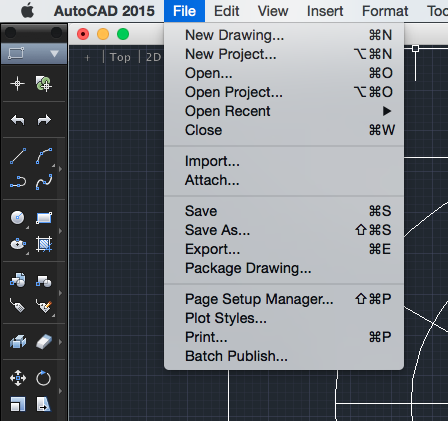Select the Rotate tool icon
Screen dimensions: 448x421
pos(44,378)
